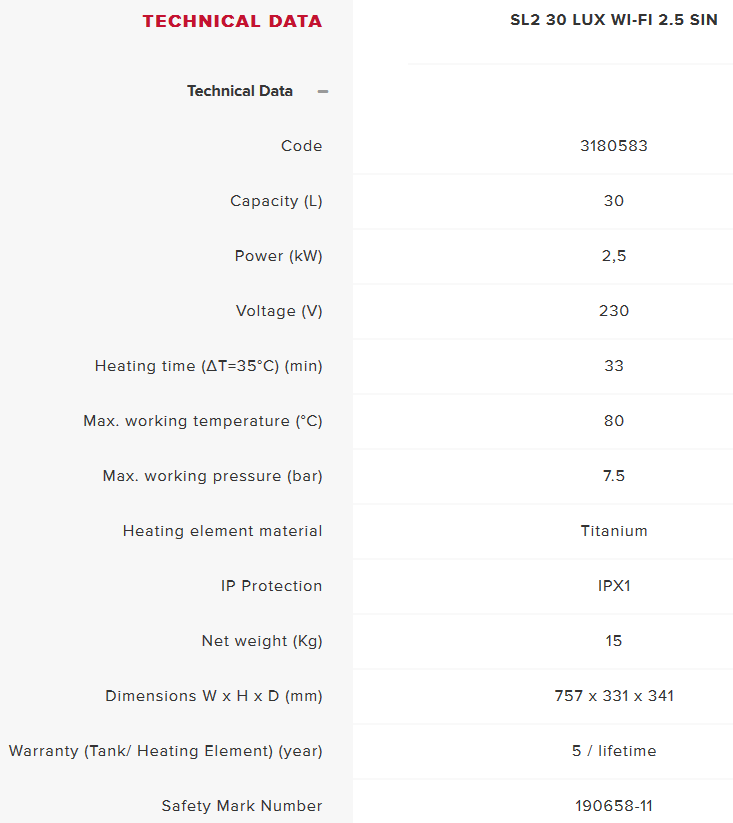This screenshot has width=733, height=823.
Task: Select the Heating element material label
Action: pyautogui.click(x=222, y=531)
